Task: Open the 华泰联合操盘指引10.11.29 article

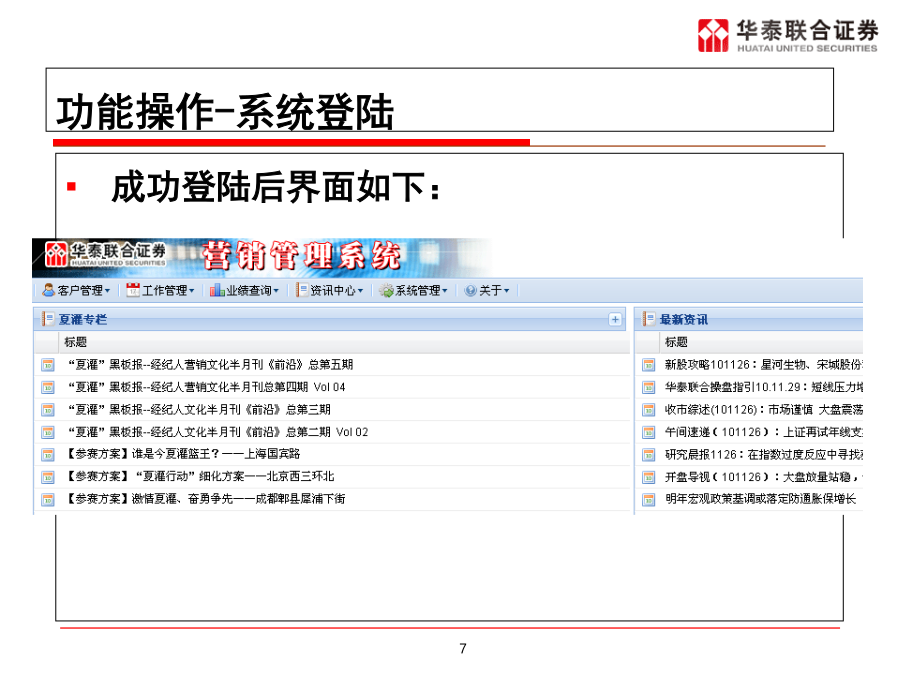Action: click(763, 387)
